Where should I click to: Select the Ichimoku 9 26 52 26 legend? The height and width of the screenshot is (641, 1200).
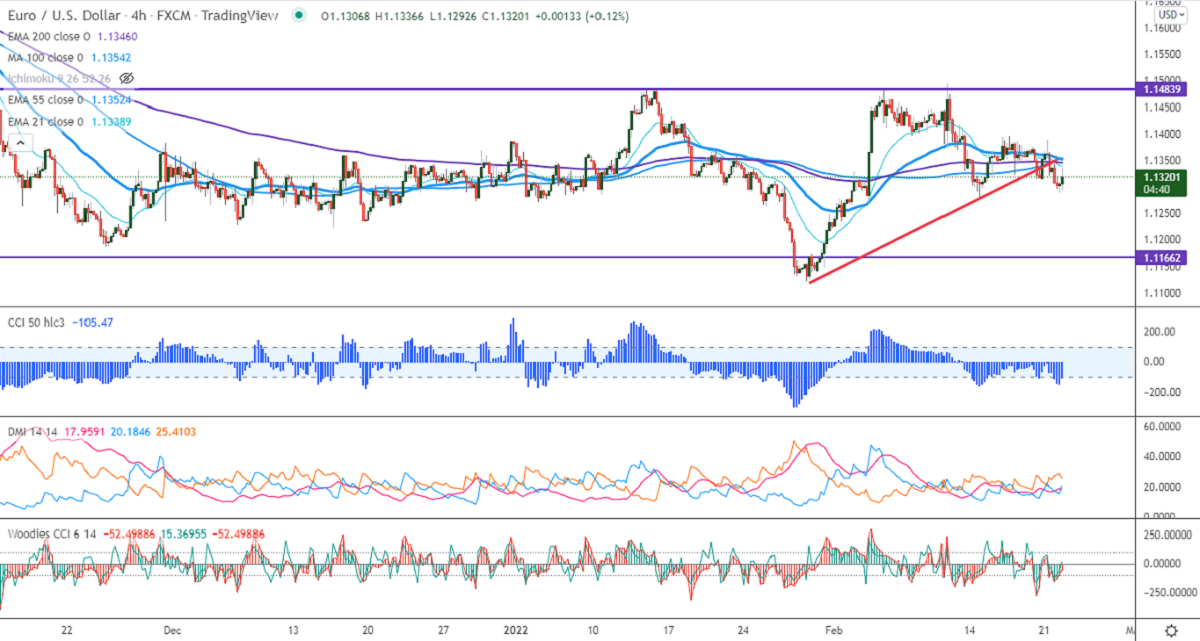(x=58, y=77)
